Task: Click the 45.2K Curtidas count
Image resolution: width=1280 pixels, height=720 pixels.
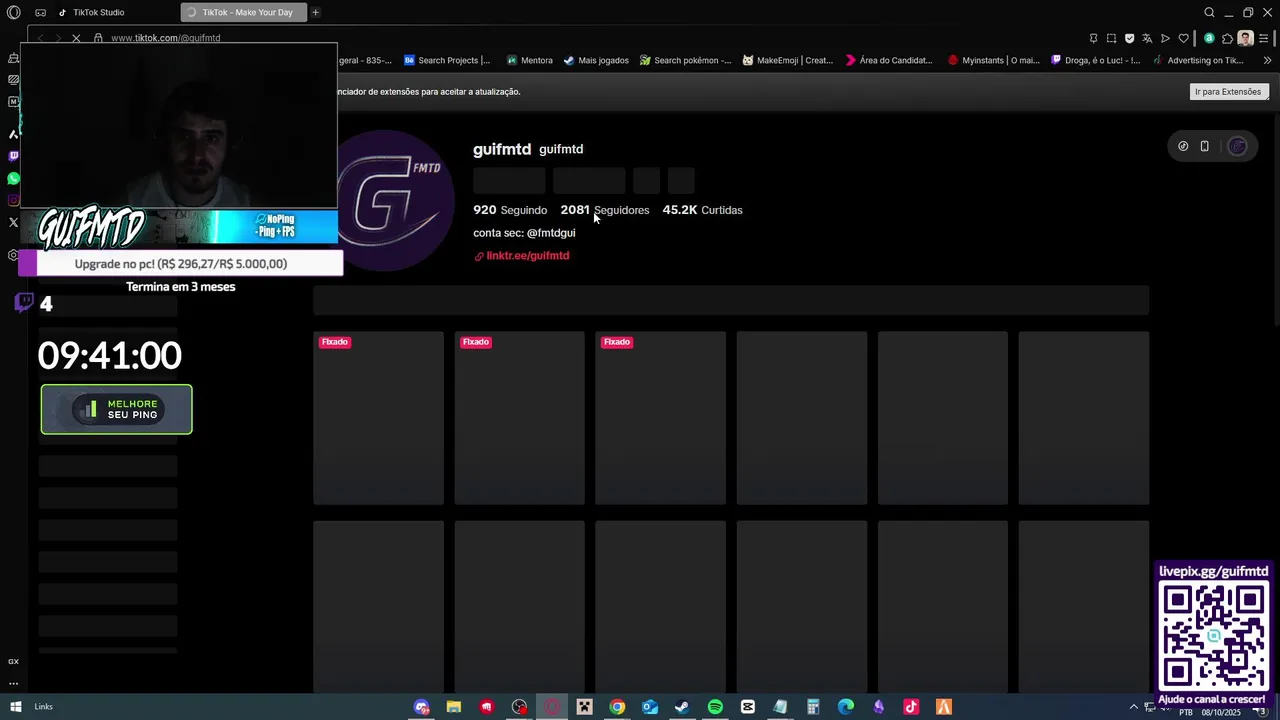Action: pyautogui.click(x=702, y=210)
